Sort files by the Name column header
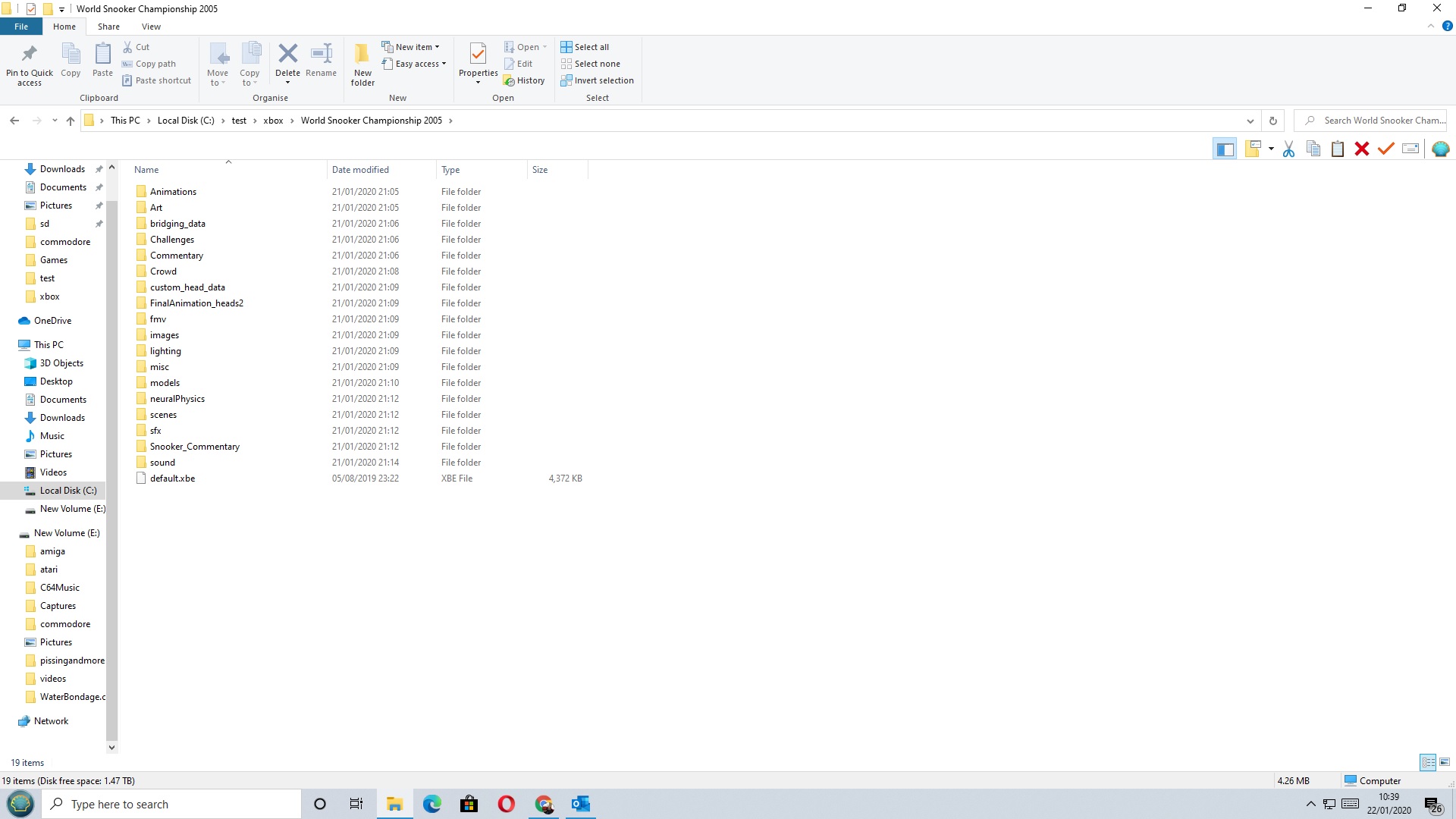 coord(227,170)
